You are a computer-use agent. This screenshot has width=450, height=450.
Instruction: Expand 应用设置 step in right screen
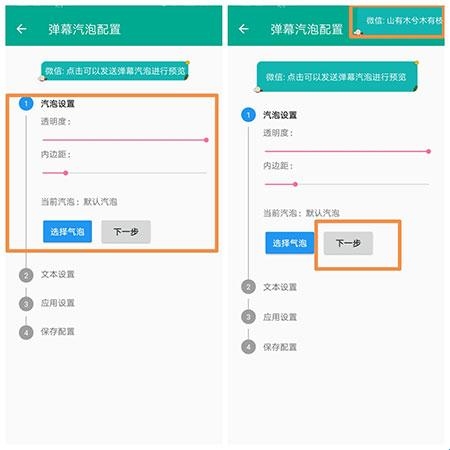coord(280,317)
